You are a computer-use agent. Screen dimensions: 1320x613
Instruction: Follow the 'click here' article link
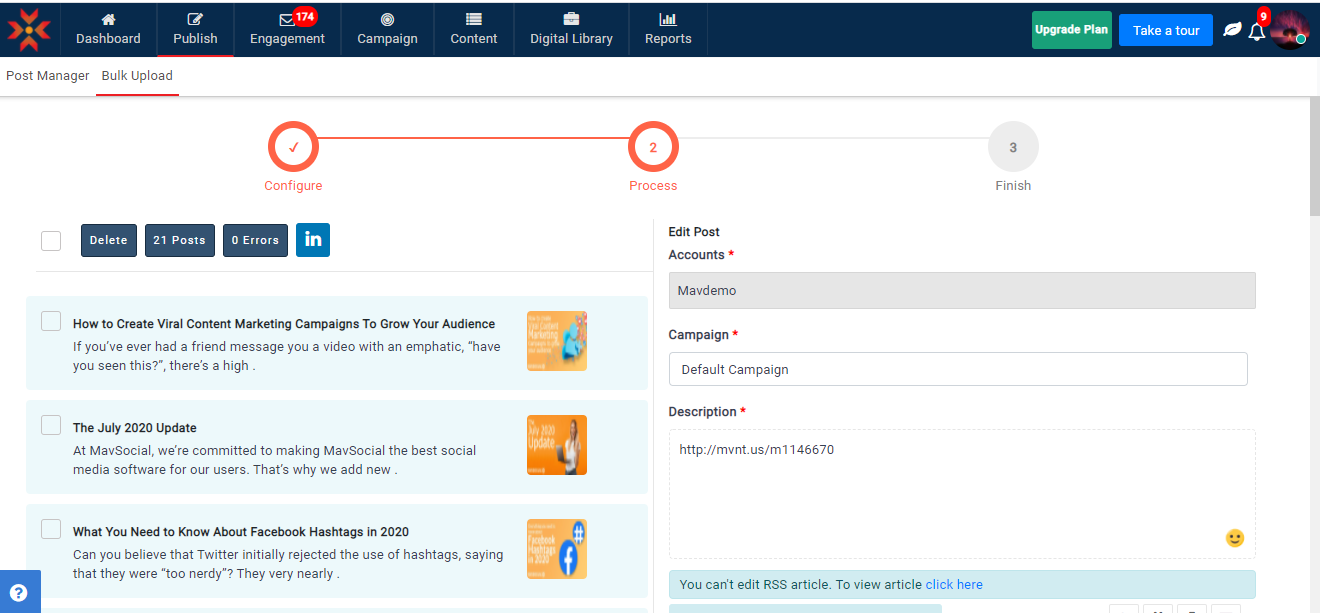click(x=953, y=585)
